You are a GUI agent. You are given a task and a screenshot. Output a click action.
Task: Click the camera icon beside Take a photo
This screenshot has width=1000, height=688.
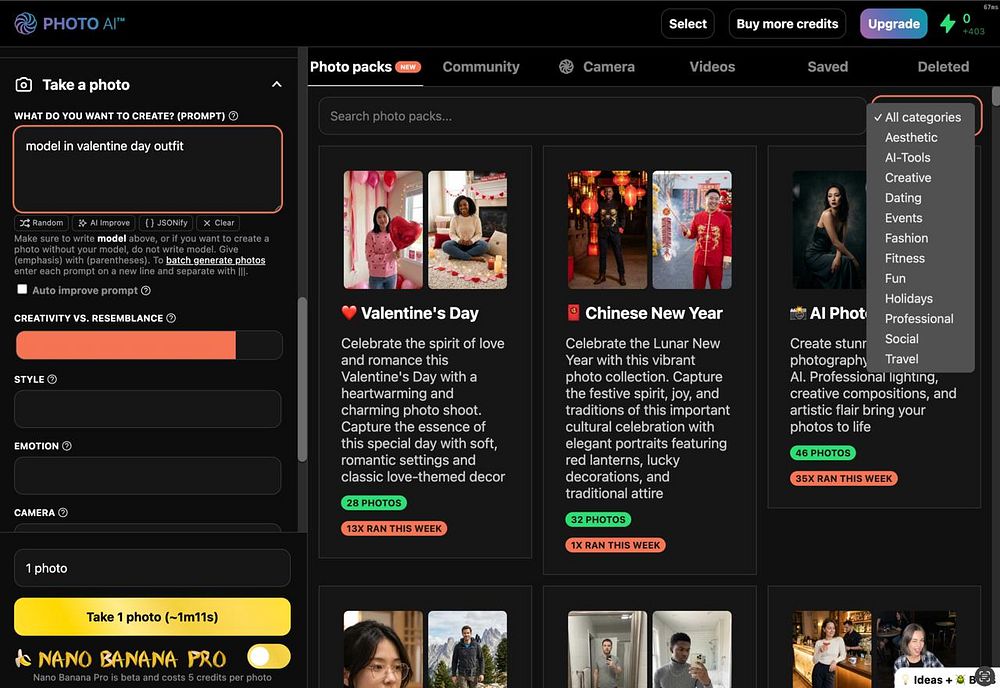pyautogui.click(x=24, y=85)
